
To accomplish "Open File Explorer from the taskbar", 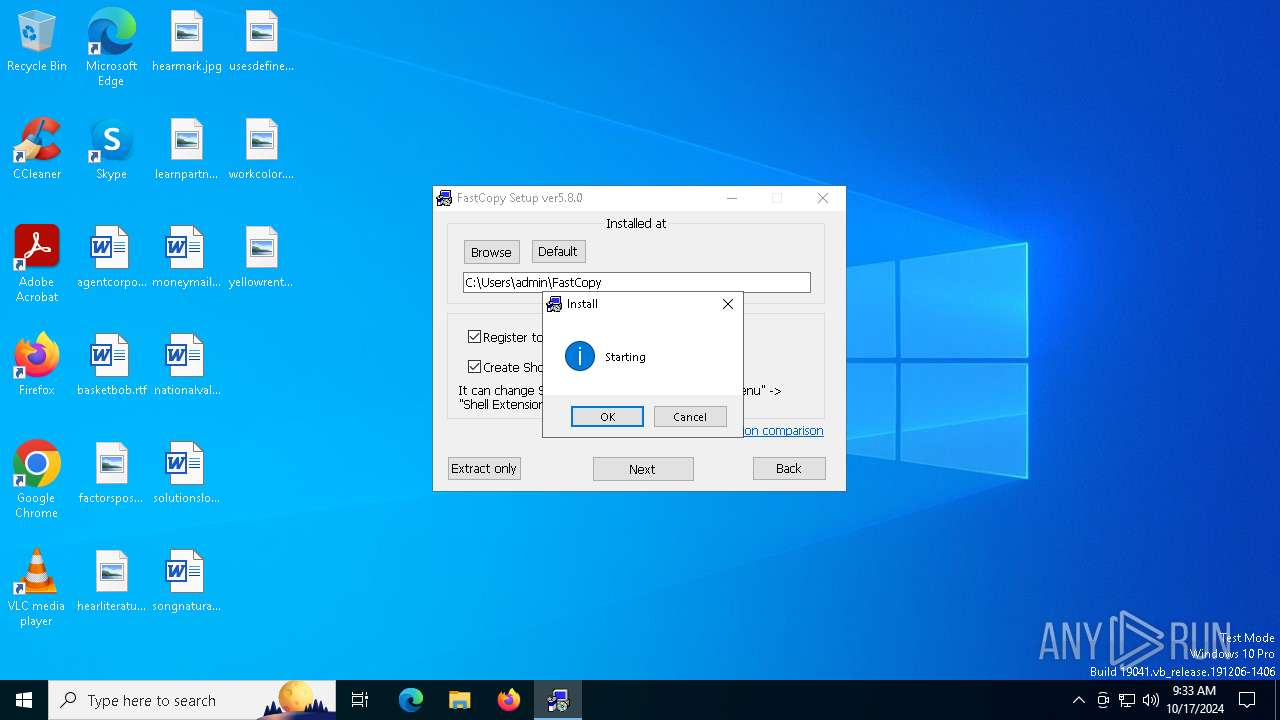I will 459,700.
